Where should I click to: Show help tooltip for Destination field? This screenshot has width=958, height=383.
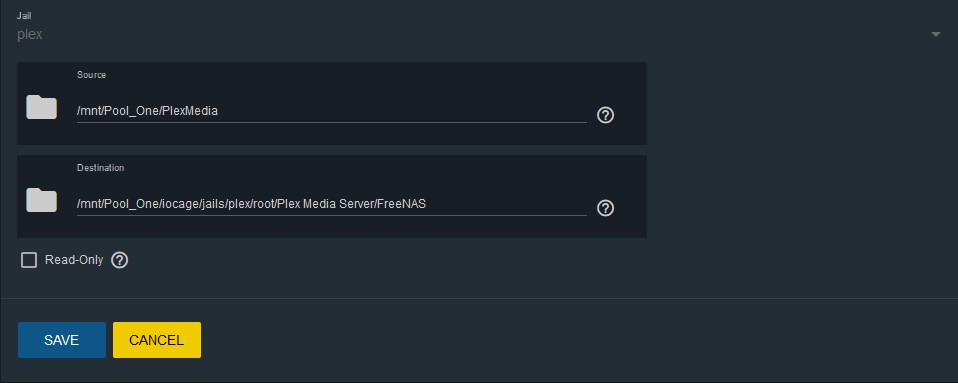pos(605,208)
